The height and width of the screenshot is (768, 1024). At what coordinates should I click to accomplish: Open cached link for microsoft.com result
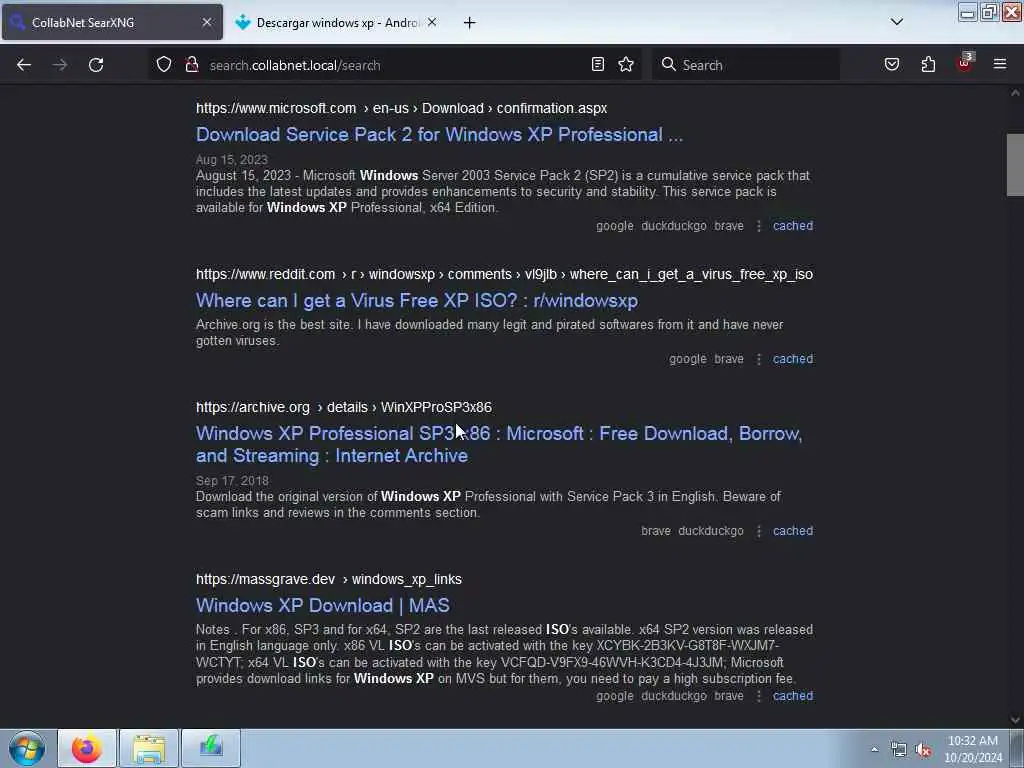tap(793, 226)
